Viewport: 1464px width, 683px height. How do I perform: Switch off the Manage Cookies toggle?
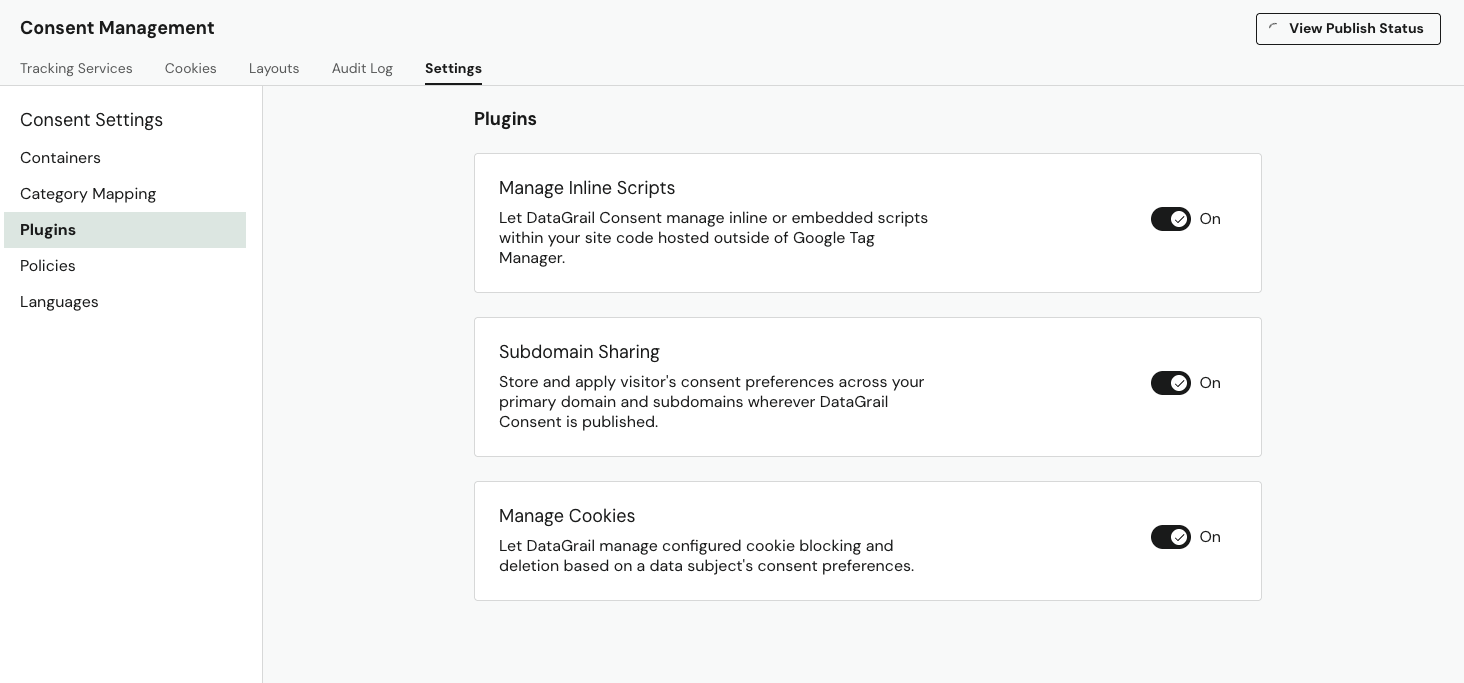1171,537
